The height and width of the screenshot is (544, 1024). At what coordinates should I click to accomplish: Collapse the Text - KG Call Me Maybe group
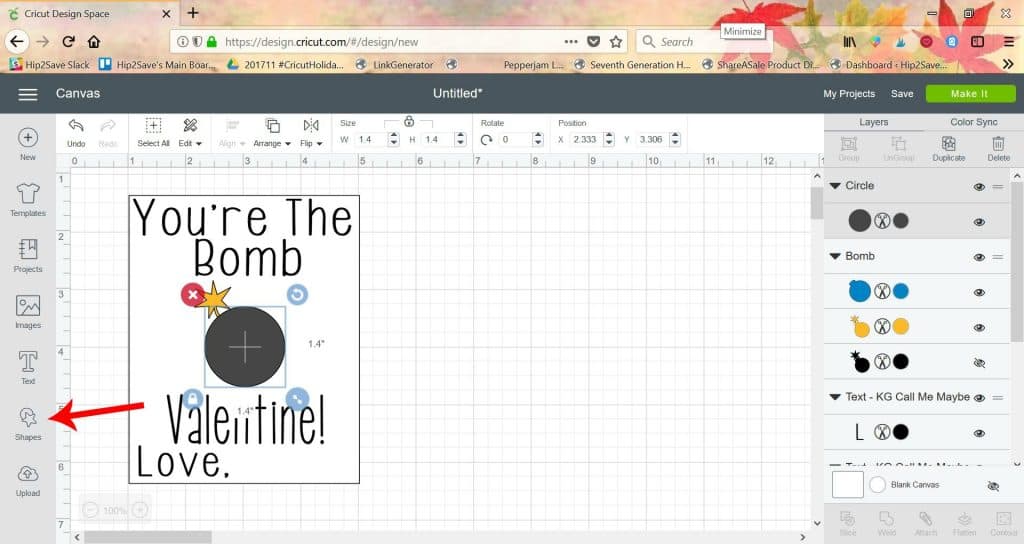click(x=835, y=396)
